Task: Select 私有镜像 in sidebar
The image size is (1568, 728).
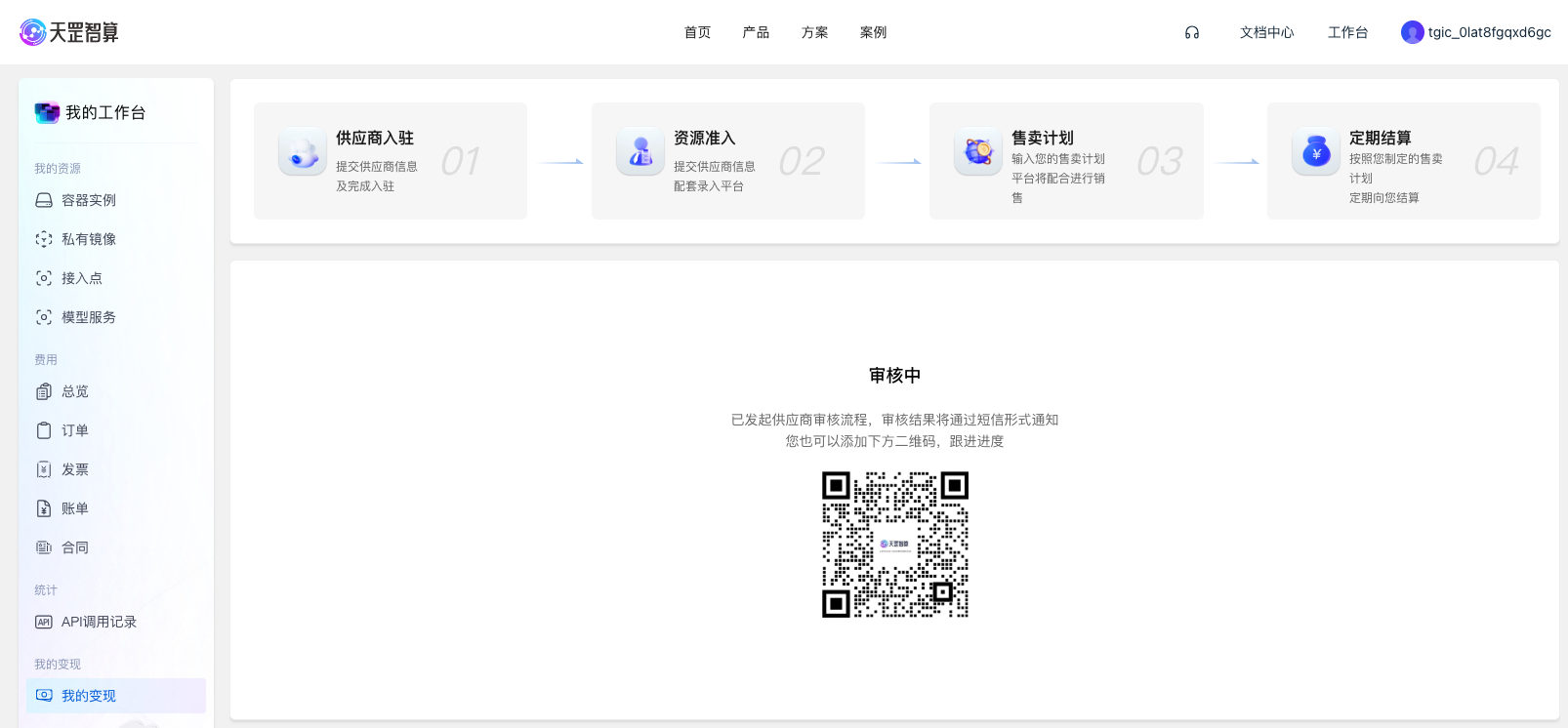Action: coord(116,239)
